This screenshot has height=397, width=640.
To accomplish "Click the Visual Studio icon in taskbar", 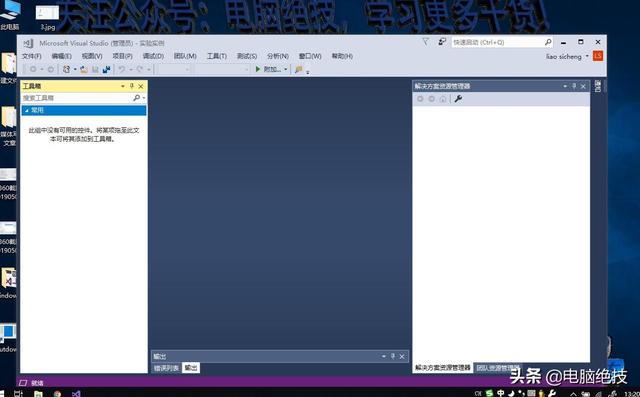I will (x=76, y=394).
